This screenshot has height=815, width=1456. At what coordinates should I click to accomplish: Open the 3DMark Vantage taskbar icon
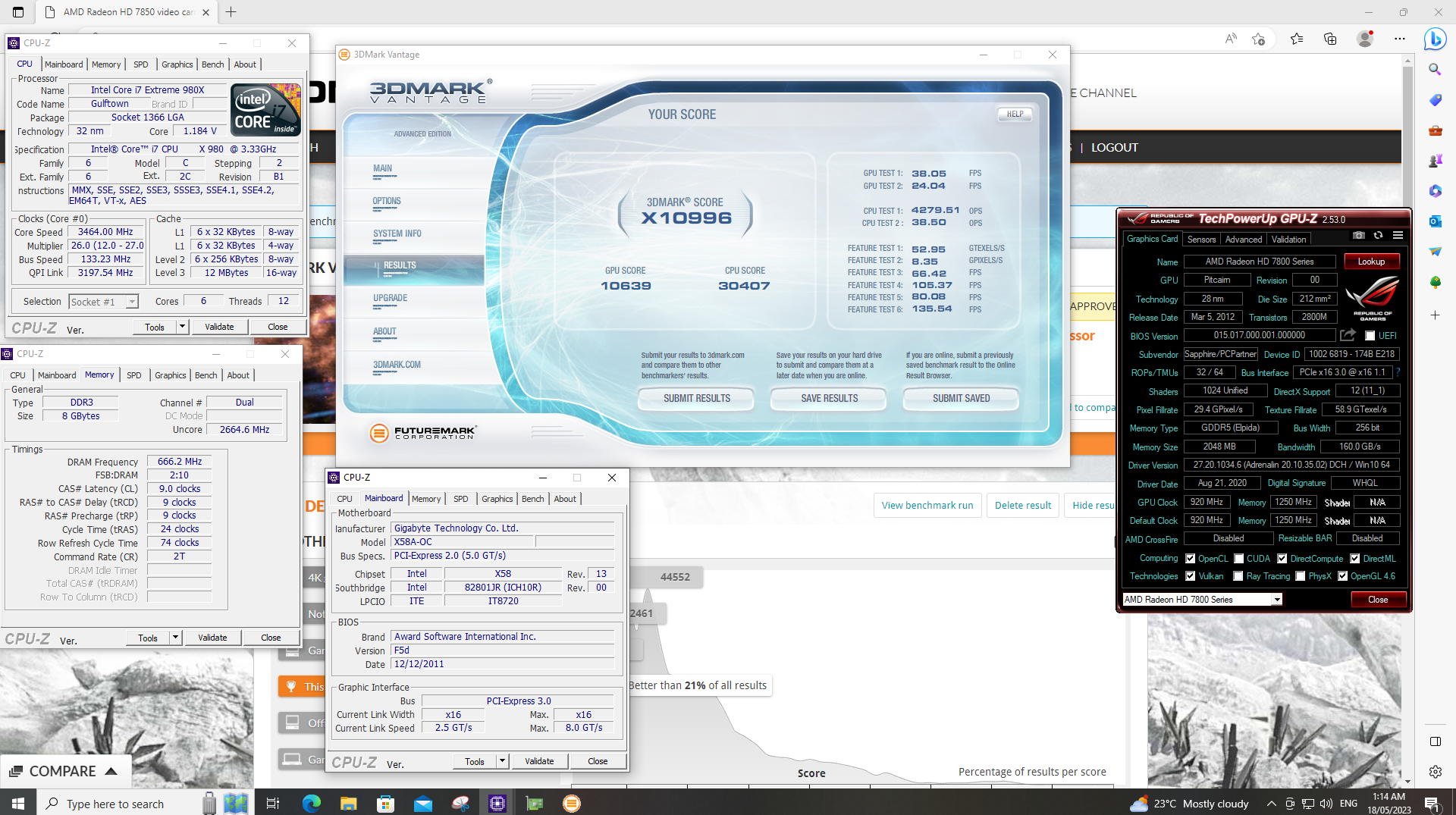point(571,804)
